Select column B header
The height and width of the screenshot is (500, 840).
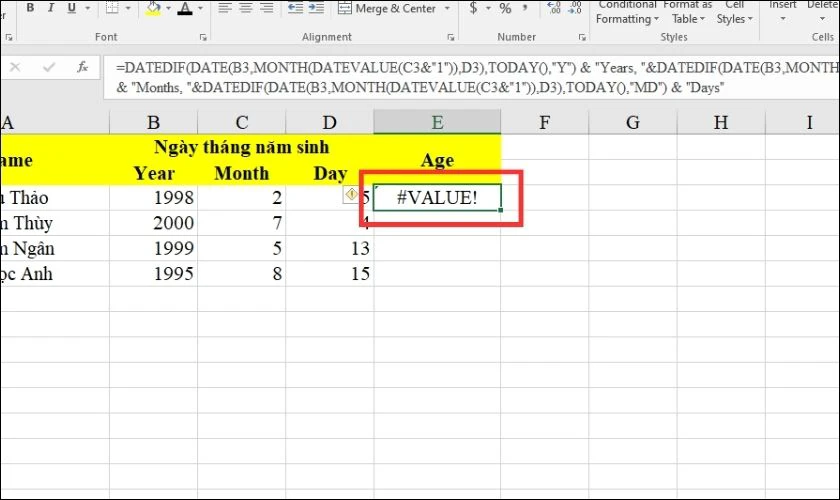tap(153, 122)
